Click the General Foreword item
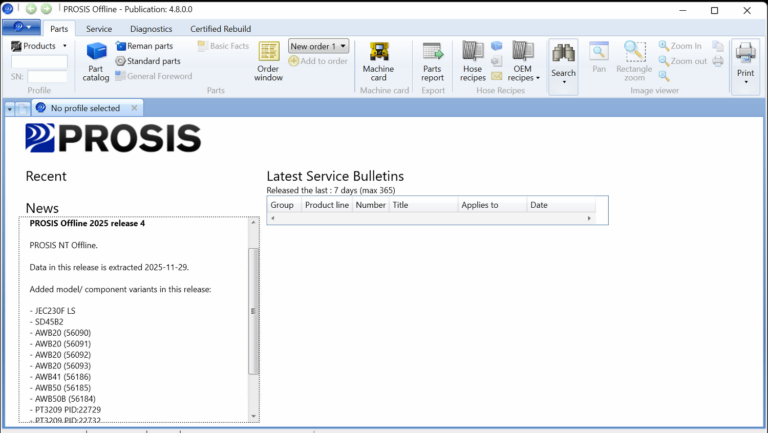The height and width of the screenshot is (433, 768). point(153,76)
